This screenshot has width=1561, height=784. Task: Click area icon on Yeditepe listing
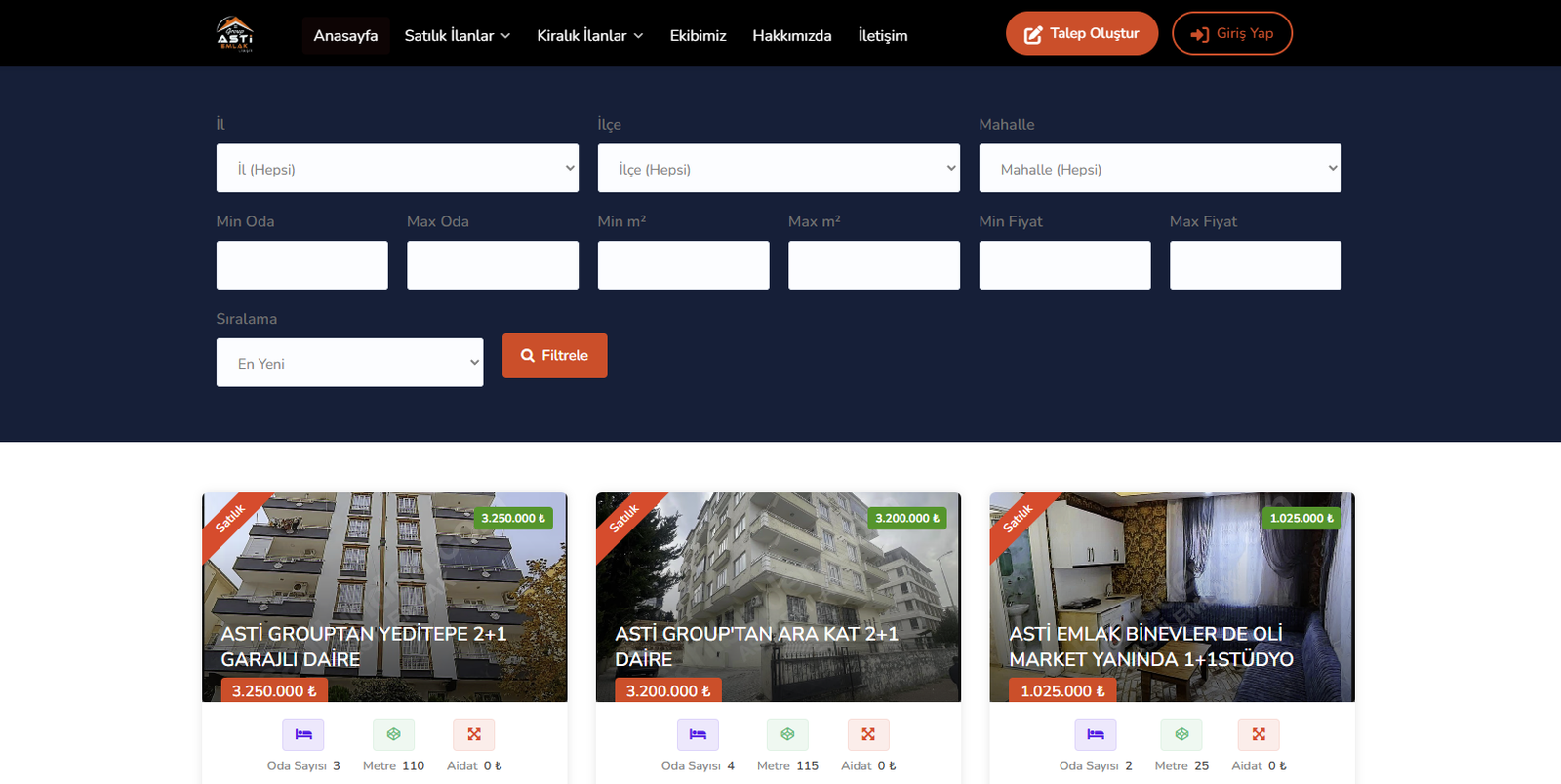[x=393, y=734]
